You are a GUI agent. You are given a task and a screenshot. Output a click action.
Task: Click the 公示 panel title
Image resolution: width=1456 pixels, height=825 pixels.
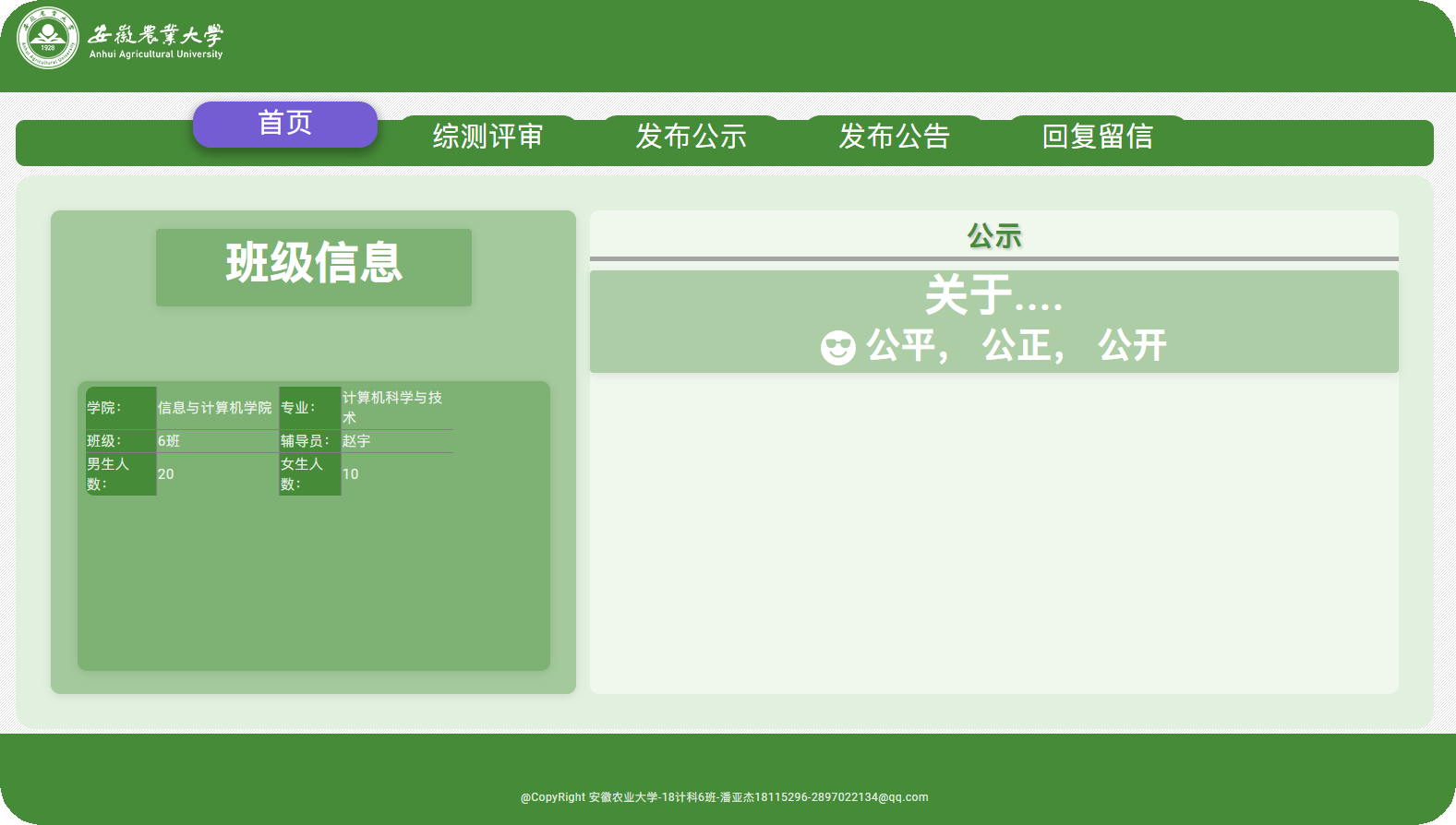(x=994, y=235)
